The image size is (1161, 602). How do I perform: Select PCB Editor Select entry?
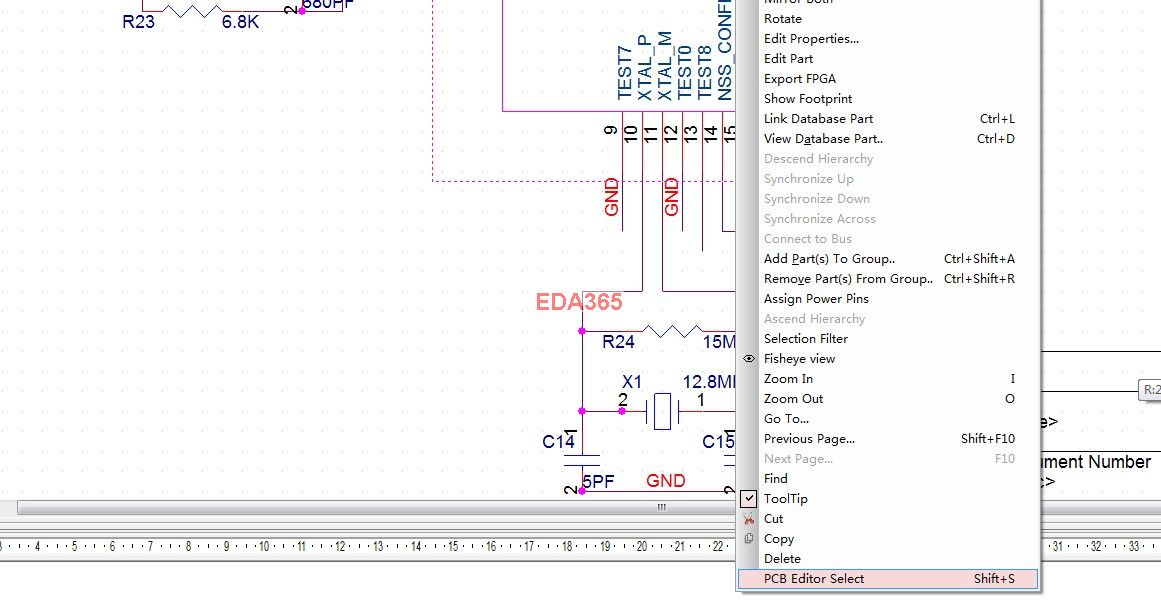pyautogui.click(x=888, y=578)
